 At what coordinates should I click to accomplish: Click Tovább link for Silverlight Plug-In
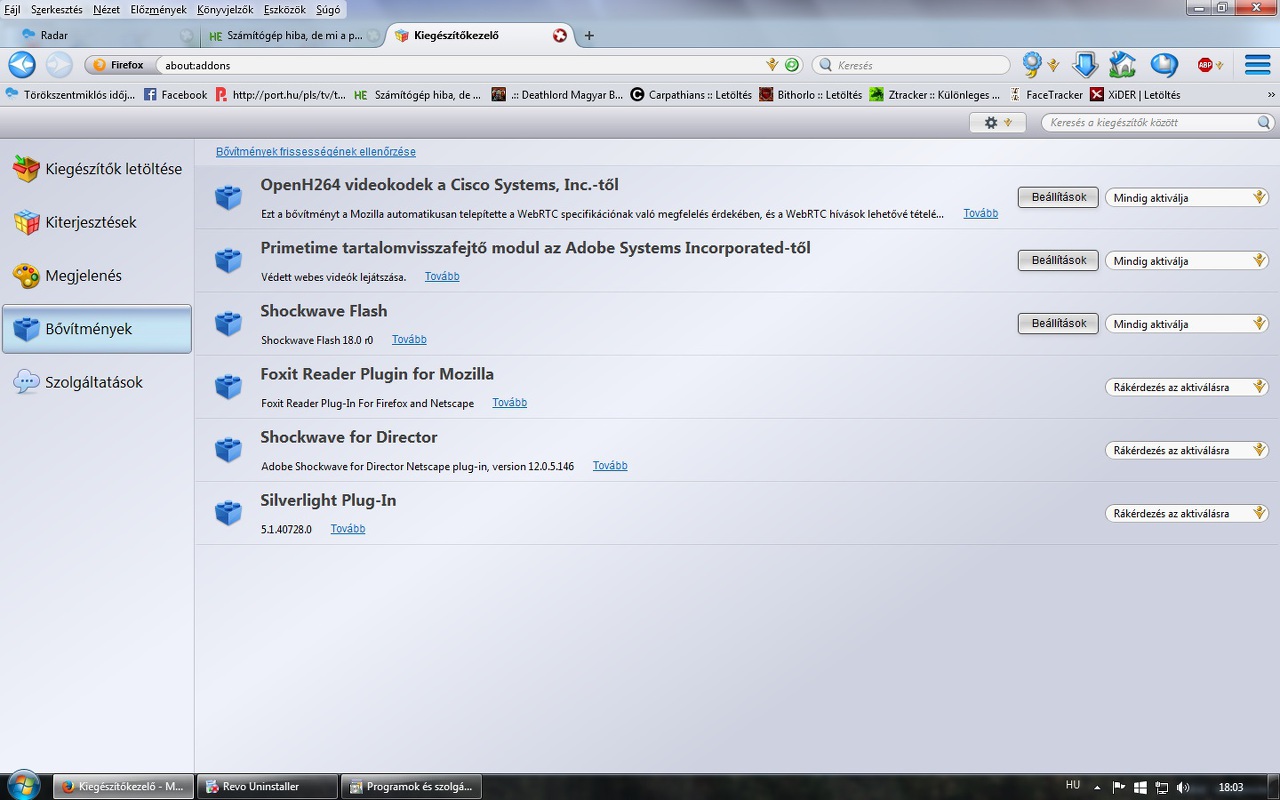(x=348, y=529)
